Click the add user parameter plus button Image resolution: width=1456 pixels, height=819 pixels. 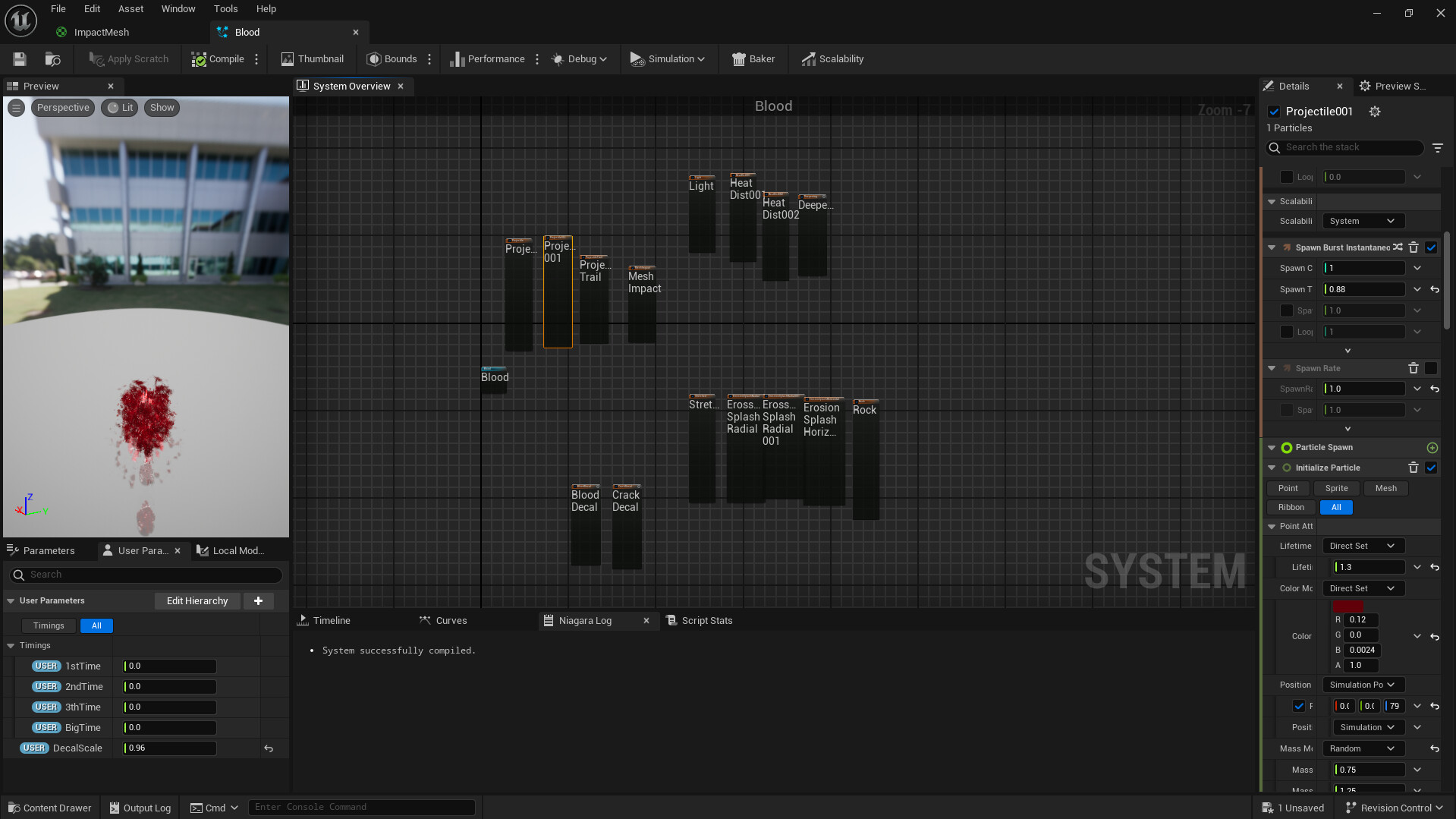pos(258,601)
